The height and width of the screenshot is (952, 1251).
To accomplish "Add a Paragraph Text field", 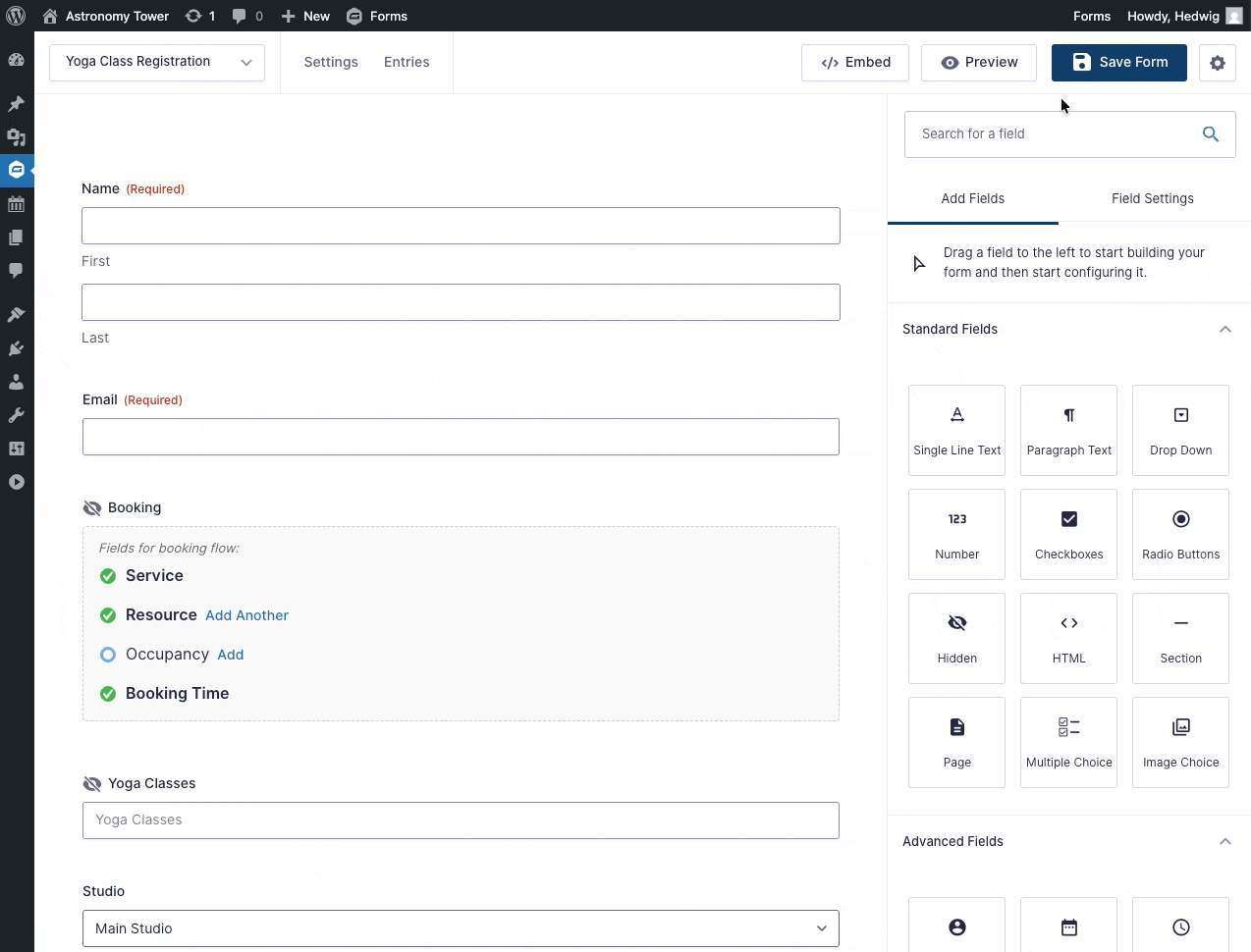I will click(1068, 430).
